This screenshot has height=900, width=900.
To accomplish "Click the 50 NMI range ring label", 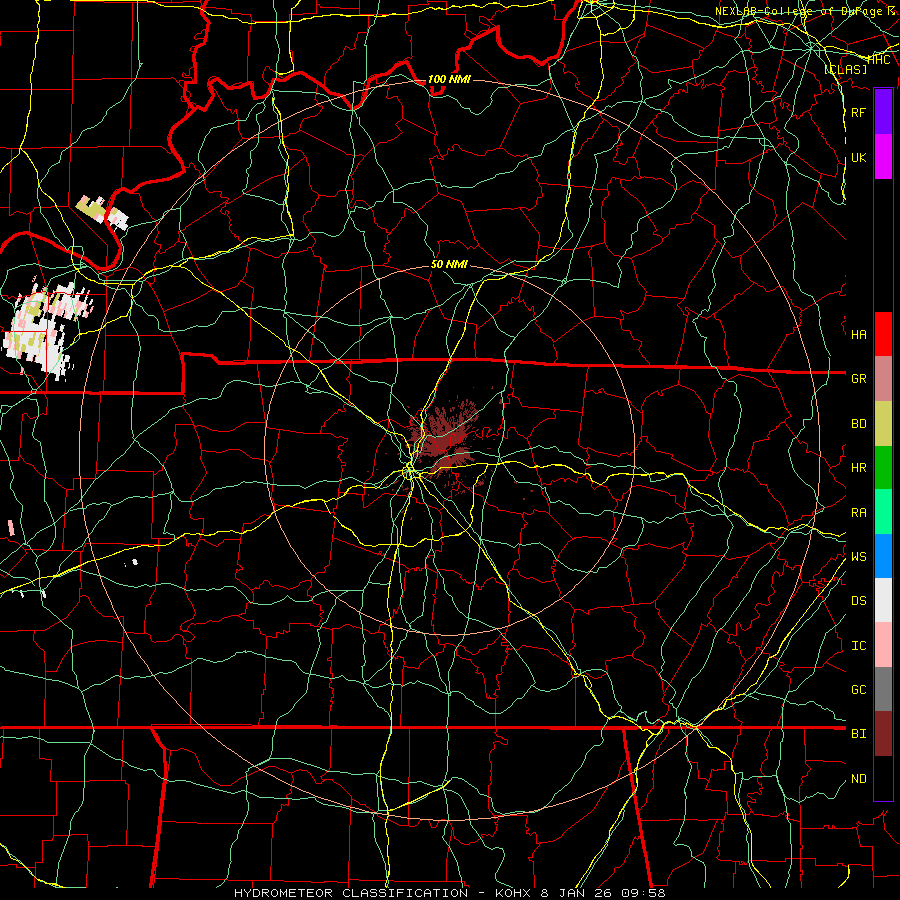I will [x=449, y=264].
